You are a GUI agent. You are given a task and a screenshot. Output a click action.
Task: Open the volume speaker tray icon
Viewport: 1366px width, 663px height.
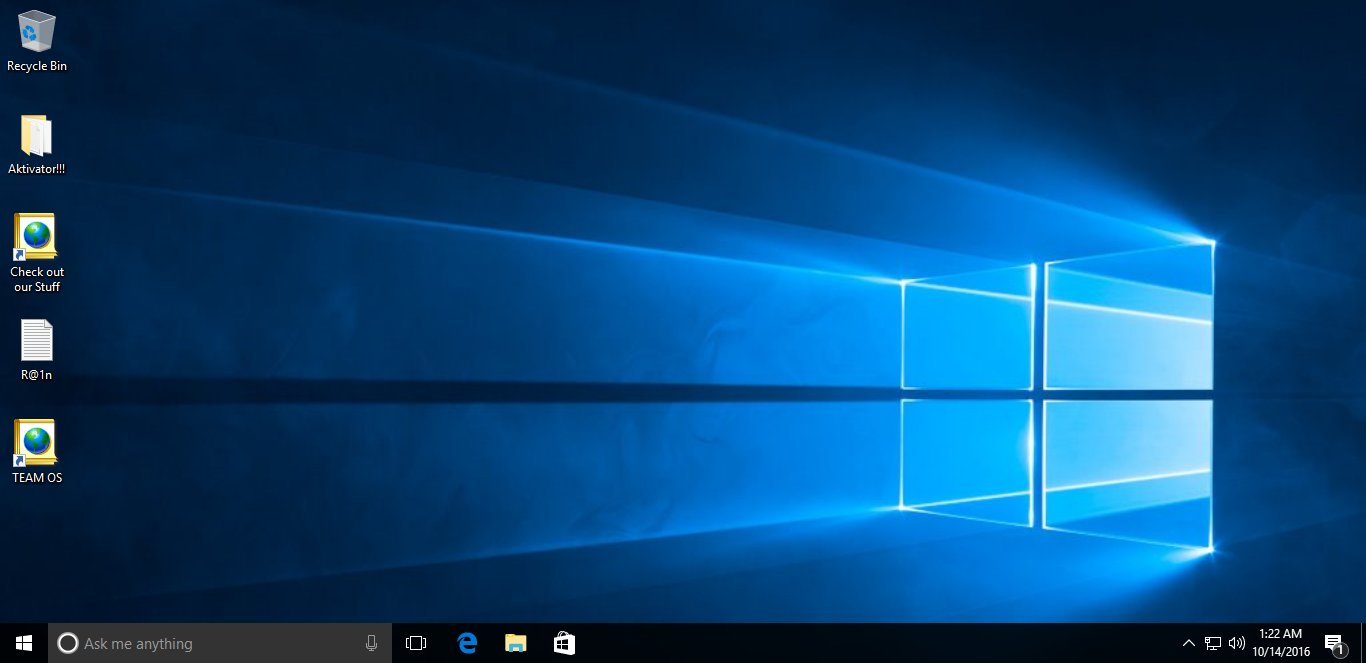point(1237,643)
